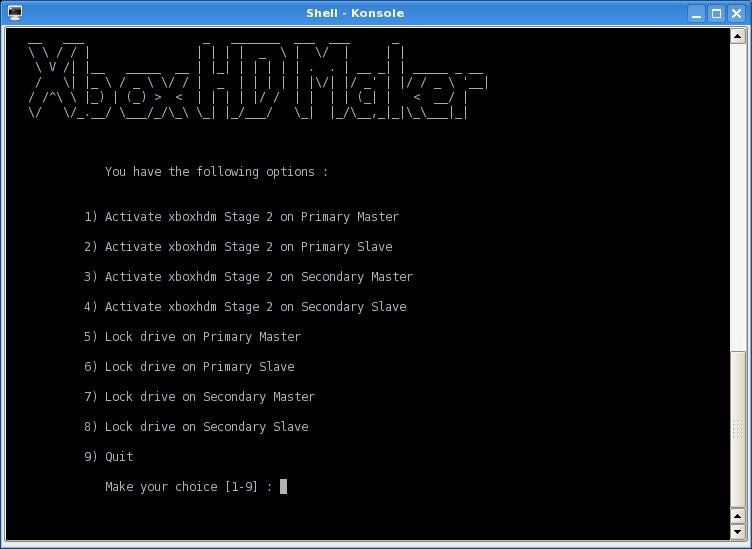Click the terminal scrollbar thumb handle
Viewport: 752px width, 549px height.
(738, 428)
